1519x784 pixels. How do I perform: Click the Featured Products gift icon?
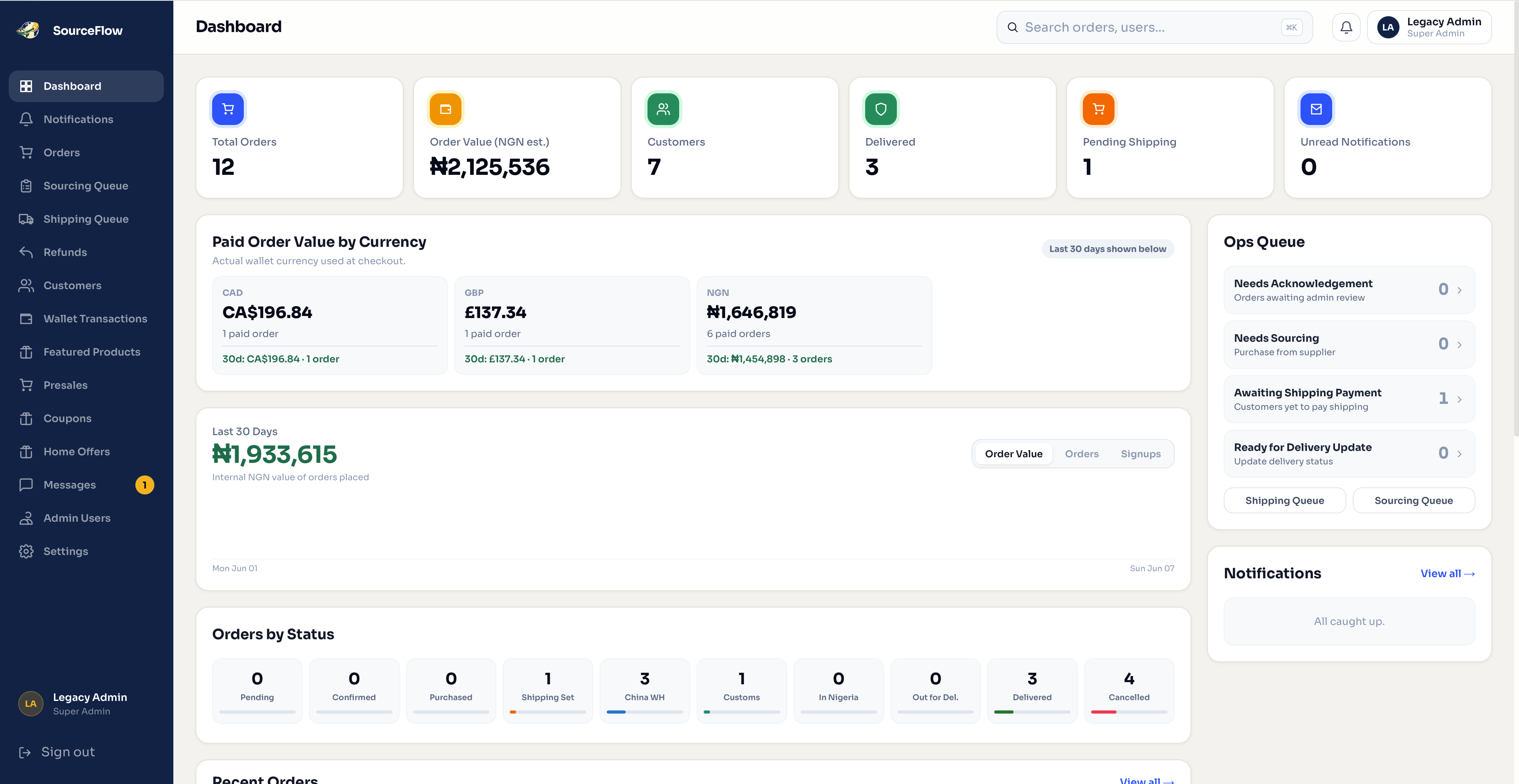point(26,352)
